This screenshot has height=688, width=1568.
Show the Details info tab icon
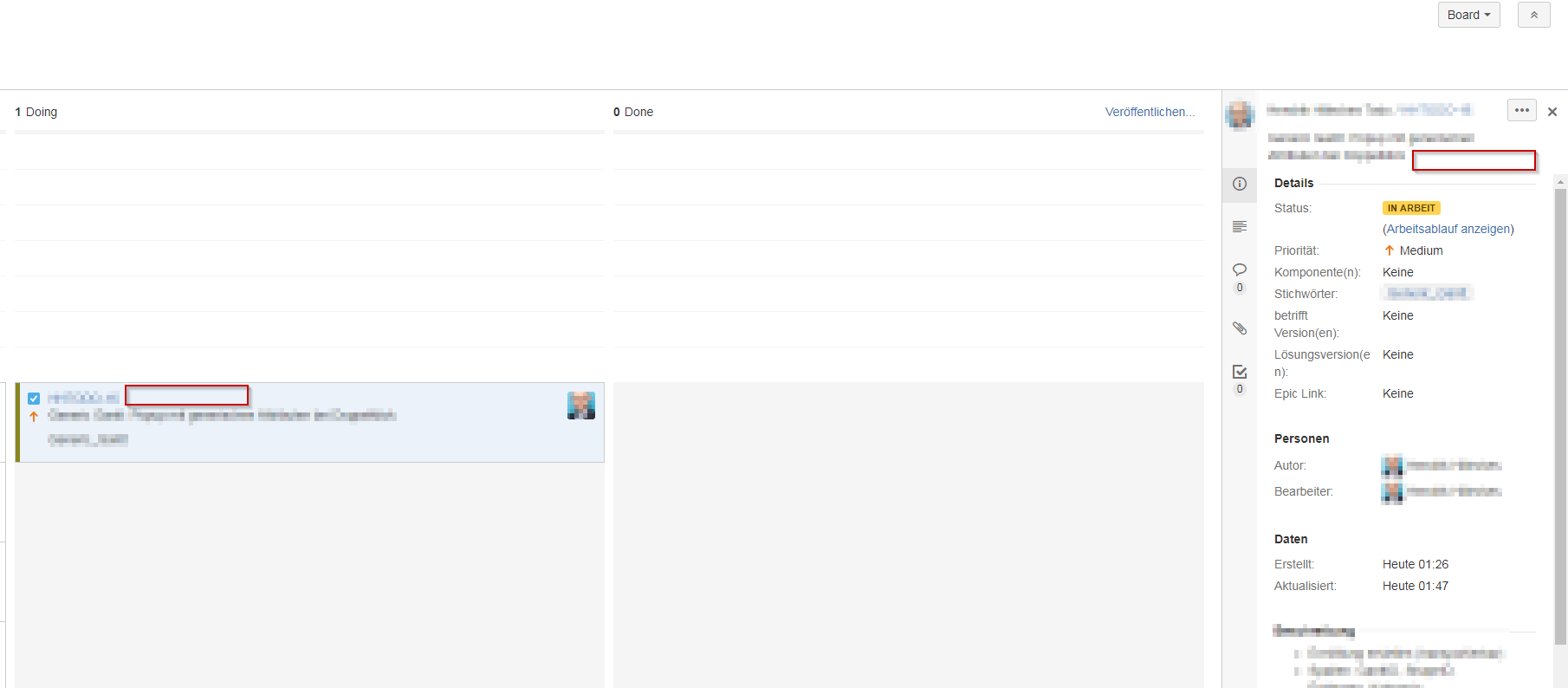coord(1240,184)
